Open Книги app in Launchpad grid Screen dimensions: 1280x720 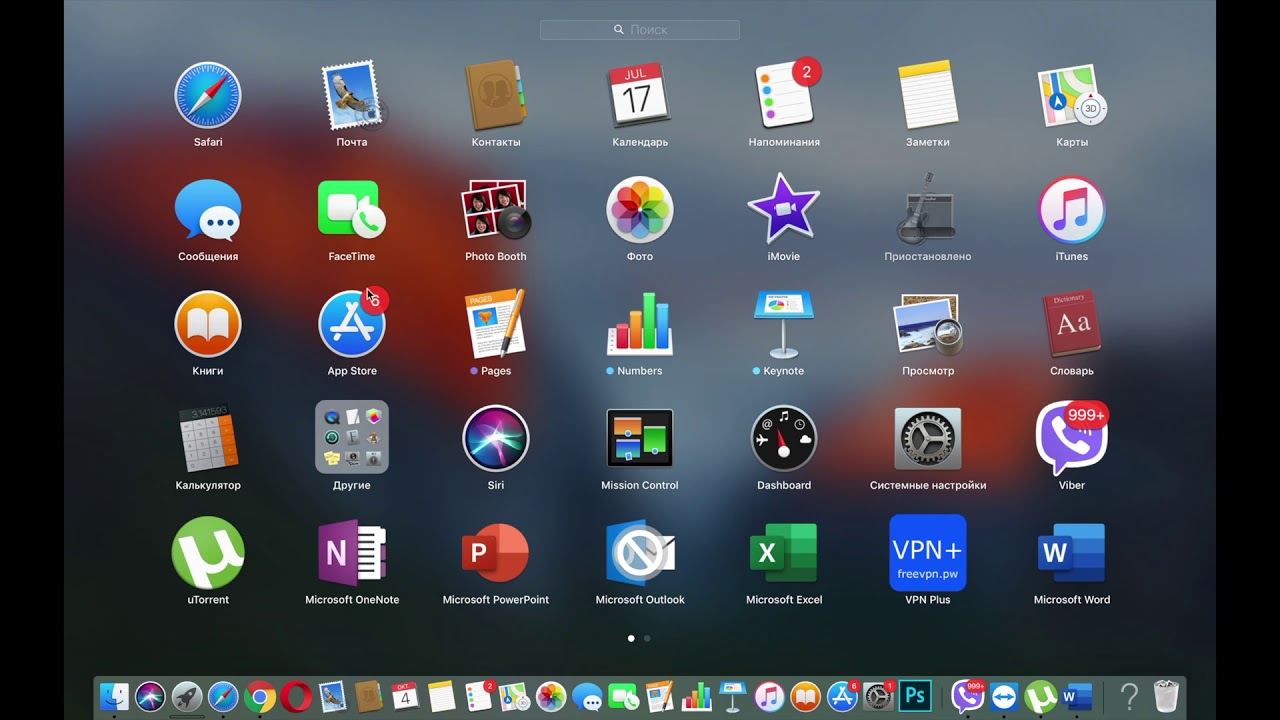pos(208,324)
